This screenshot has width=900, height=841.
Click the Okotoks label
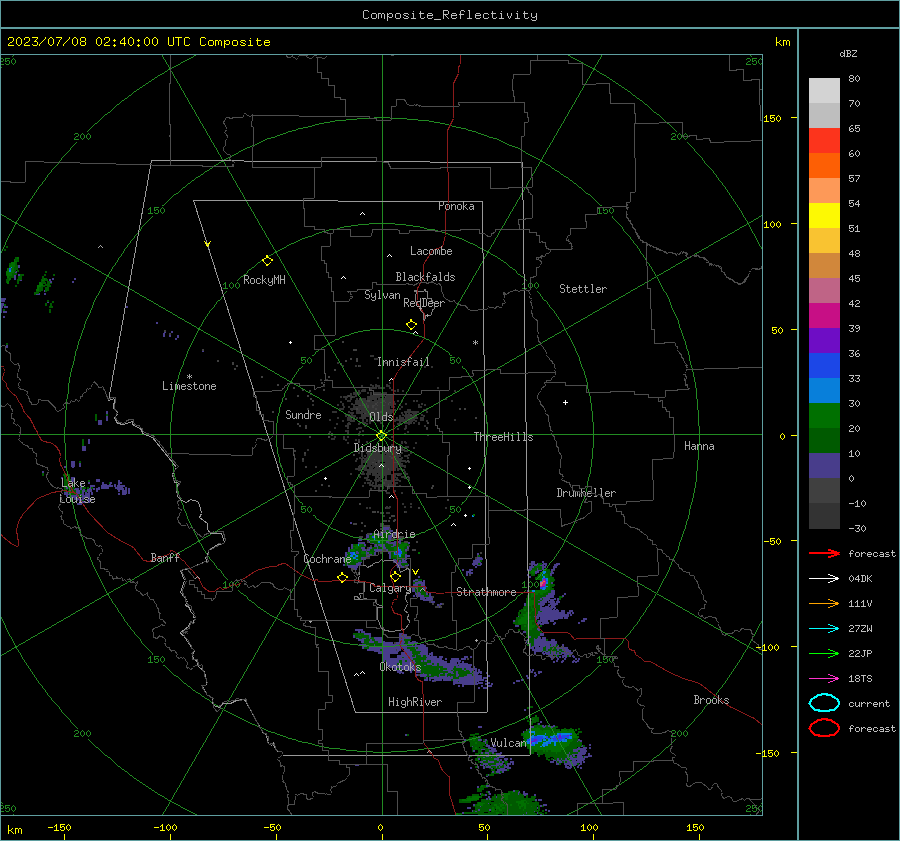click(400, 667)
